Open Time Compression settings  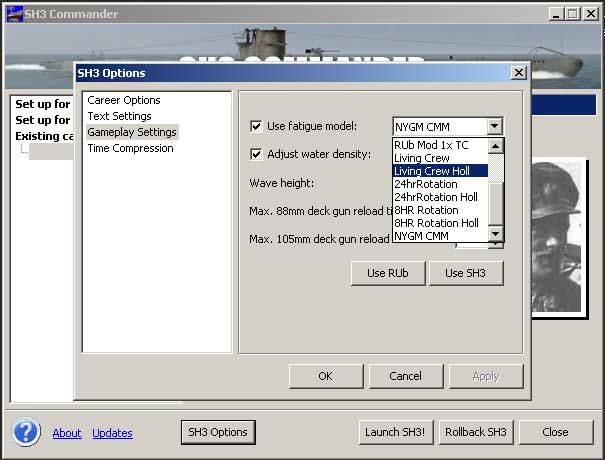coord(130,148)
